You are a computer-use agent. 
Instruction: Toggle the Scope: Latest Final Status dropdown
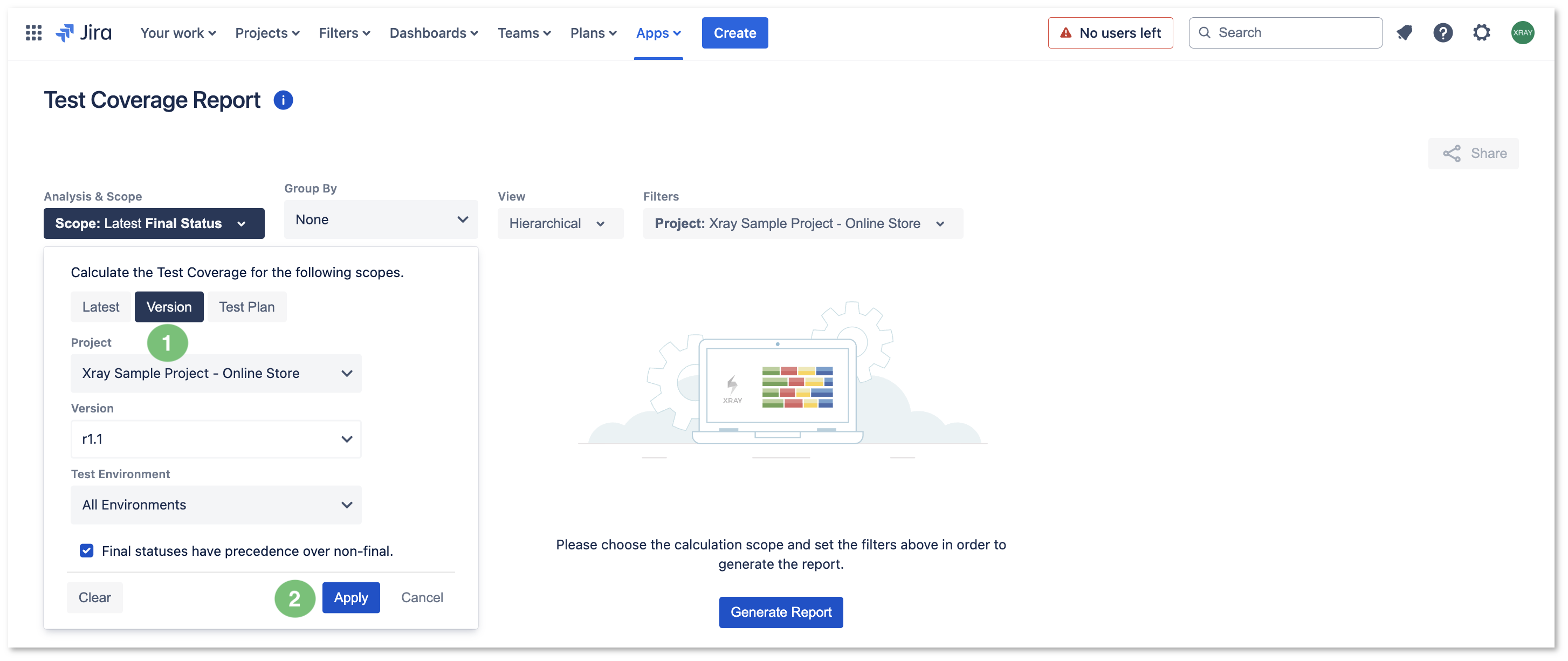[x=154, y=223]
